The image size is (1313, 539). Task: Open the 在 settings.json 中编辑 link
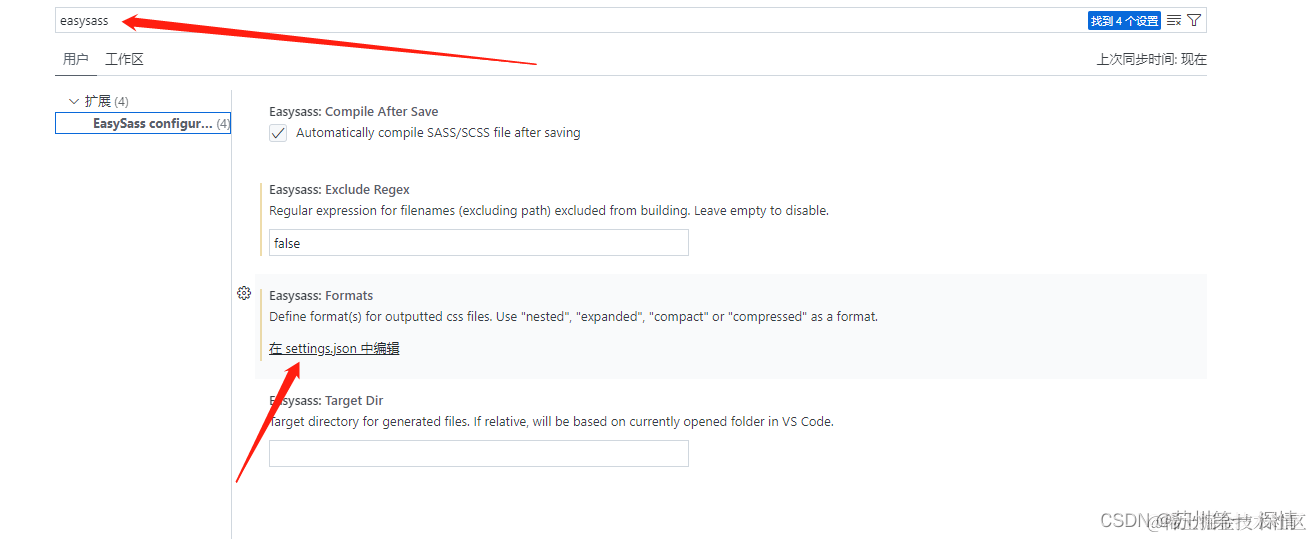point(334,348)
